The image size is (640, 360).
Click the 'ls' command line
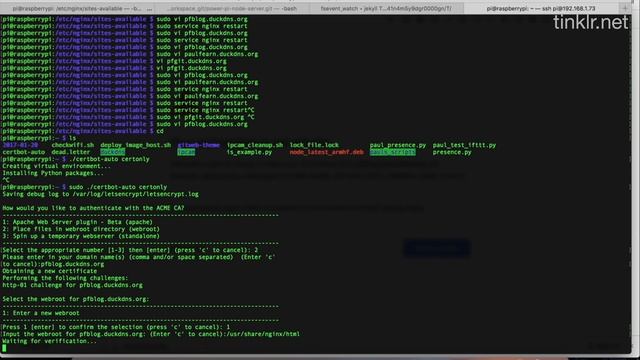[73, 138]
